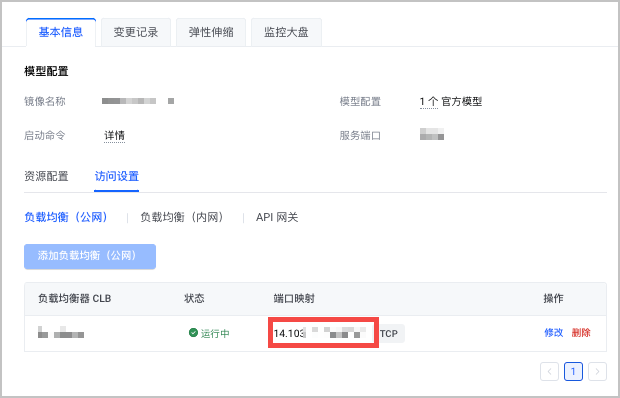Click the green 运行中 status icon
Screen dimensions: 620x398
[193, 333]
